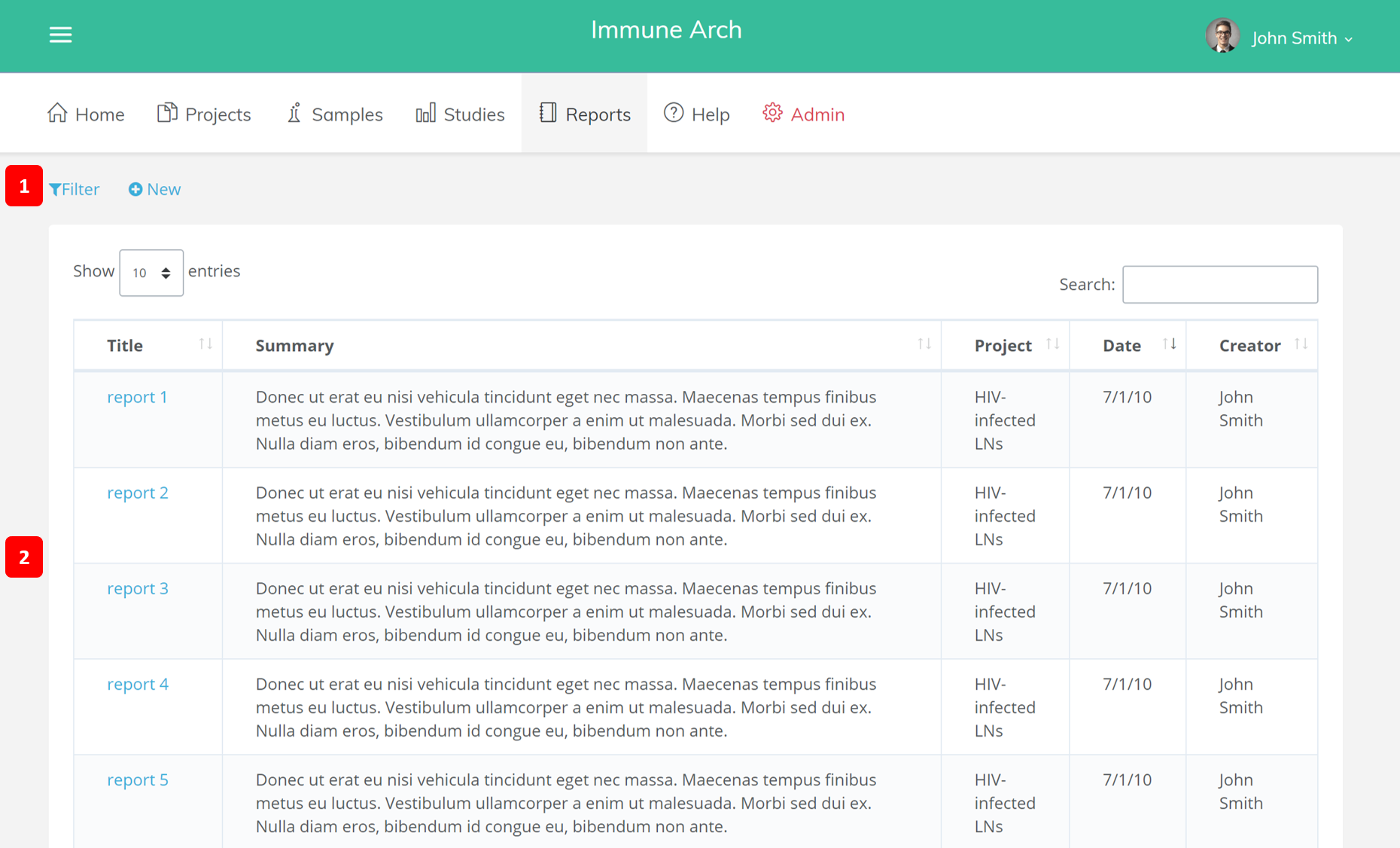Click HIV-infected LNs in report 5 row
This screenshot has height=848, width=1400.
click(1005, 803)
